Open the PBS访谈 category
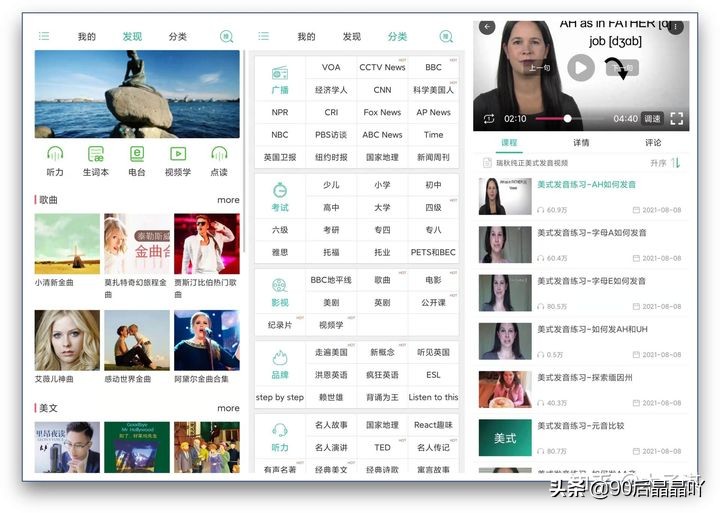This screenshot has height=513, width=720. (331, 135)
